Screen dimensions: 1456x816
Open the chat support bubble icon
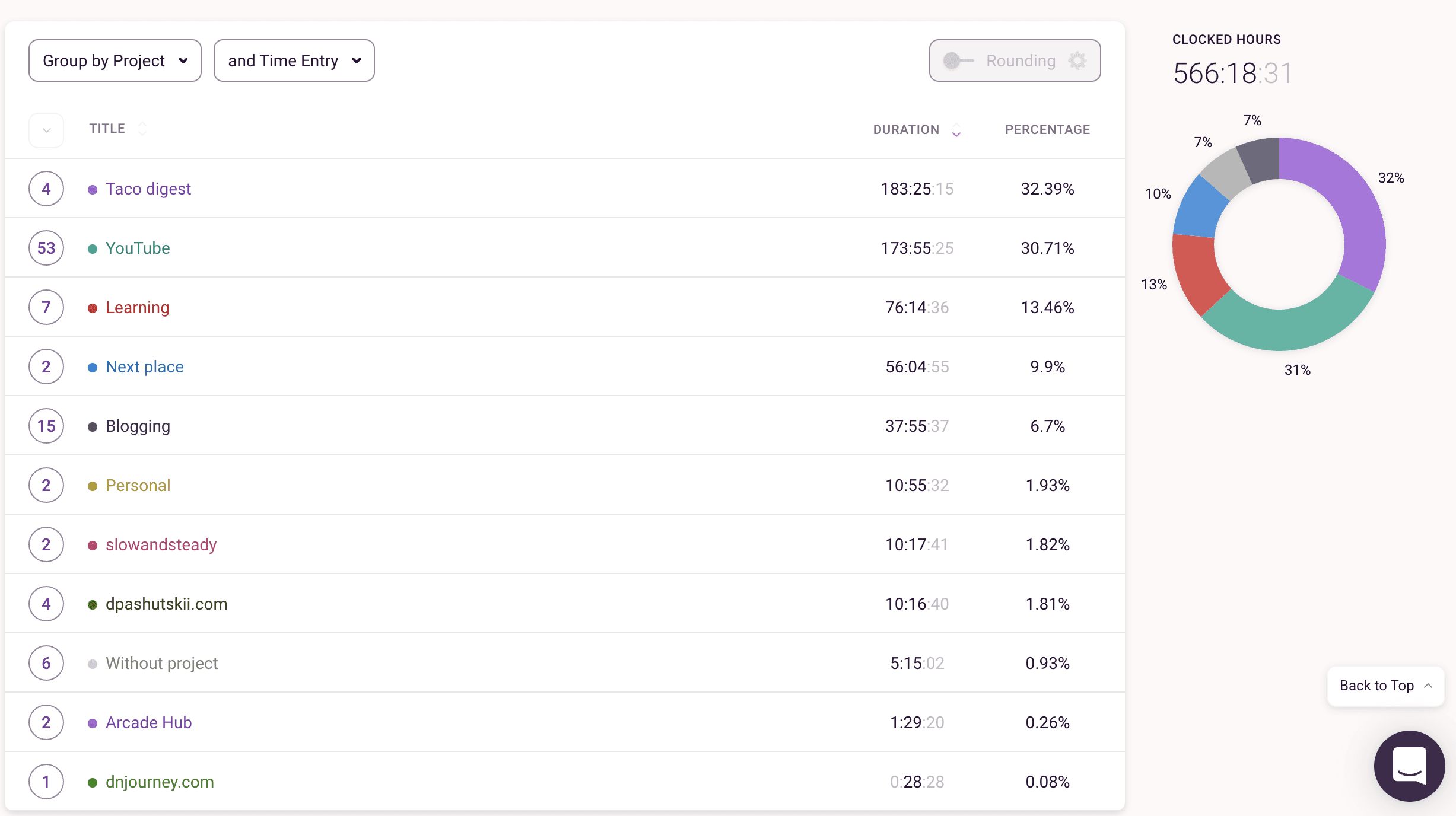coord(1410,766)
